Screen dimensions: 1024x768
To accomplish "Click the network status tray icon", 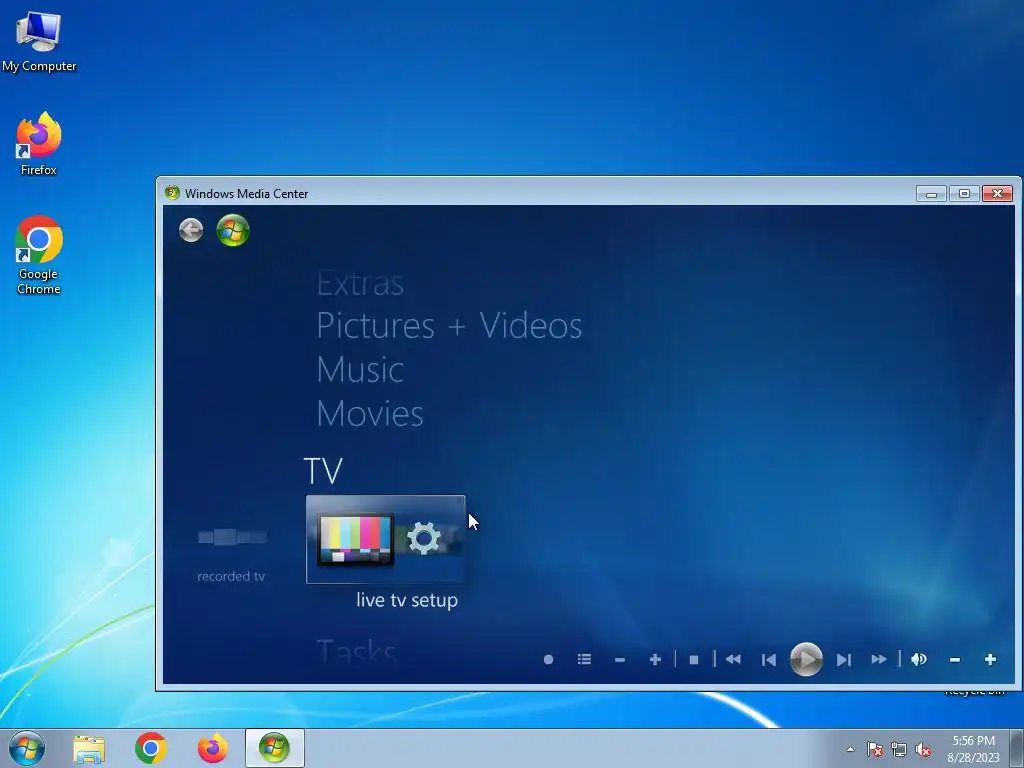I will (899, 749).
